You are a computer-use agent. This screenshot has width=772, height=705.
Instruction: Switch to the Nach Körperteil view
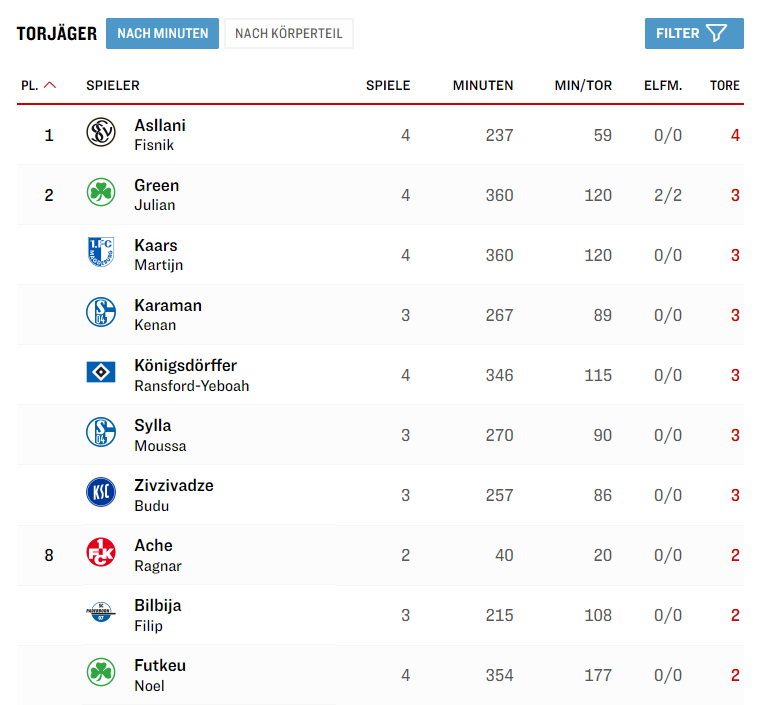[289, 34]
